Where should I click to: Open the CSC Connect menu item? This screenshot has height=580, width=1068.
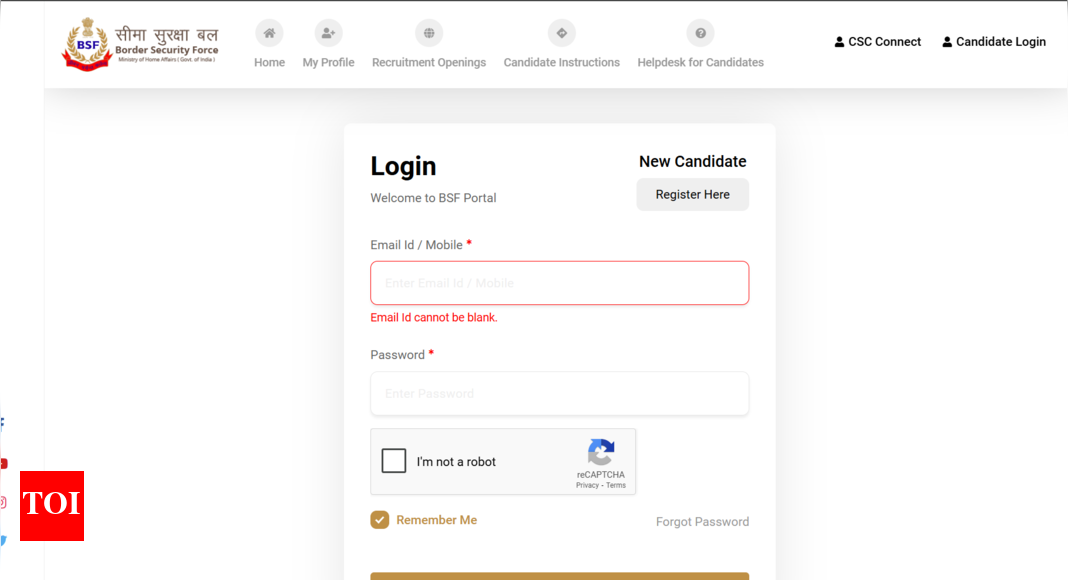(877, 42)
